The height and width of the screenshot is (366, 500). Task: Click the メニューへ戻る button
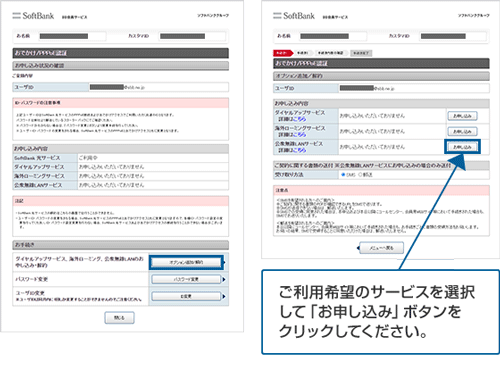(x=381, y=248)
